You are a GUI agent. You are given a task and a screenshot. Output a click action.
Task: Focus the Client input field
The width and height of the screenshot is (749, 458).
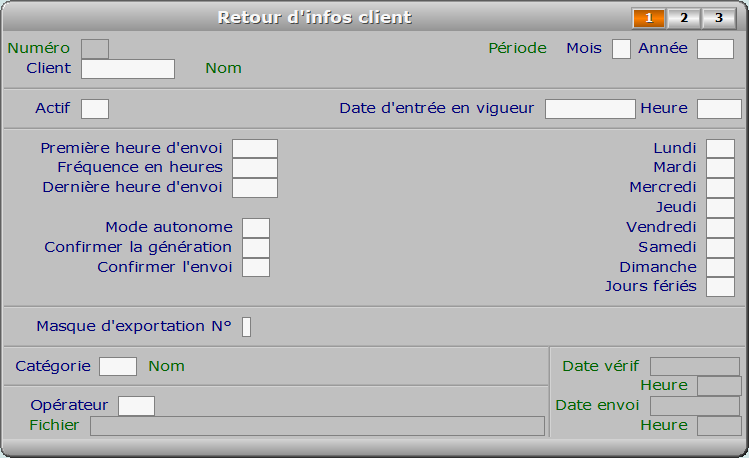(128, 69)
